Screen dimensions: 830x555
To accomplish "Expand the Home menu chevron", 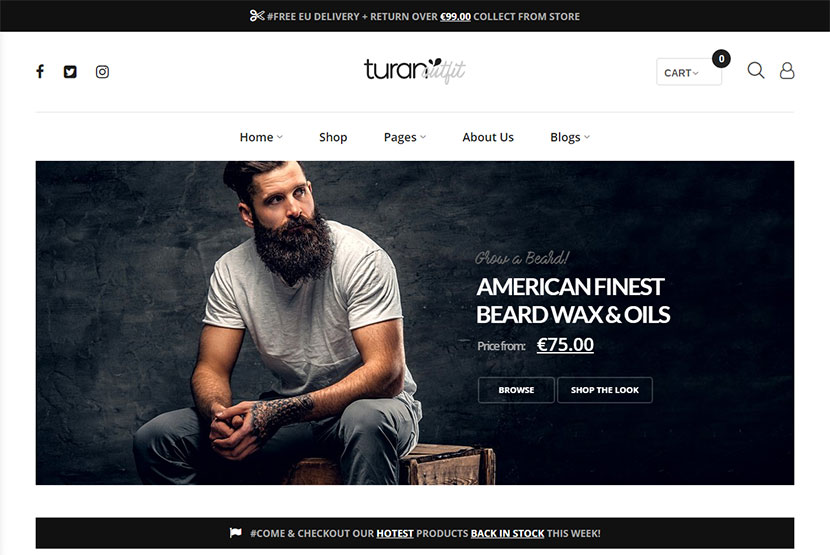I will (x=280, y=137).
